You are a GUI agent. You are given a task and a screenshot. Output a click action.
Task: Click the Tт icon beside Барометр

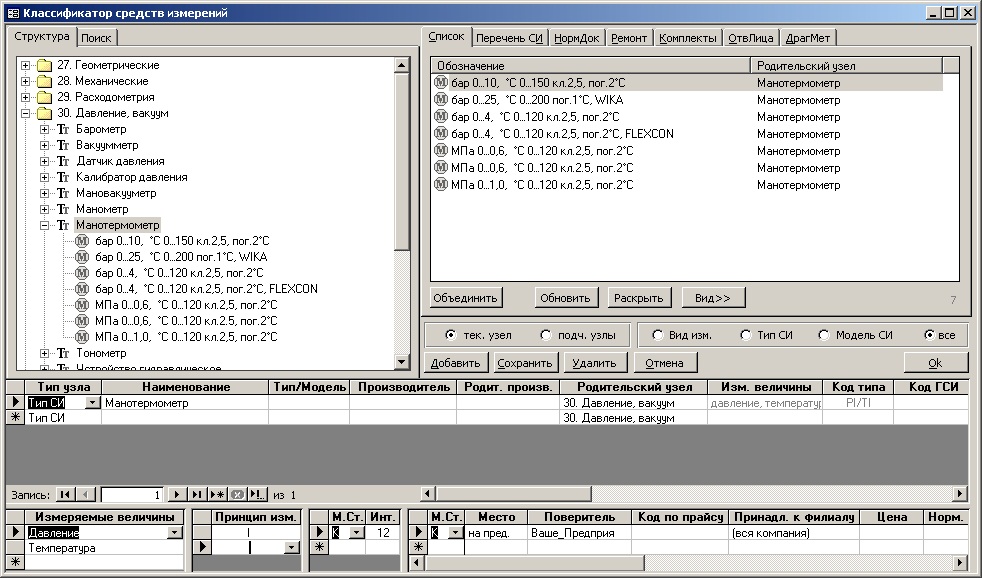click(63, 129)
